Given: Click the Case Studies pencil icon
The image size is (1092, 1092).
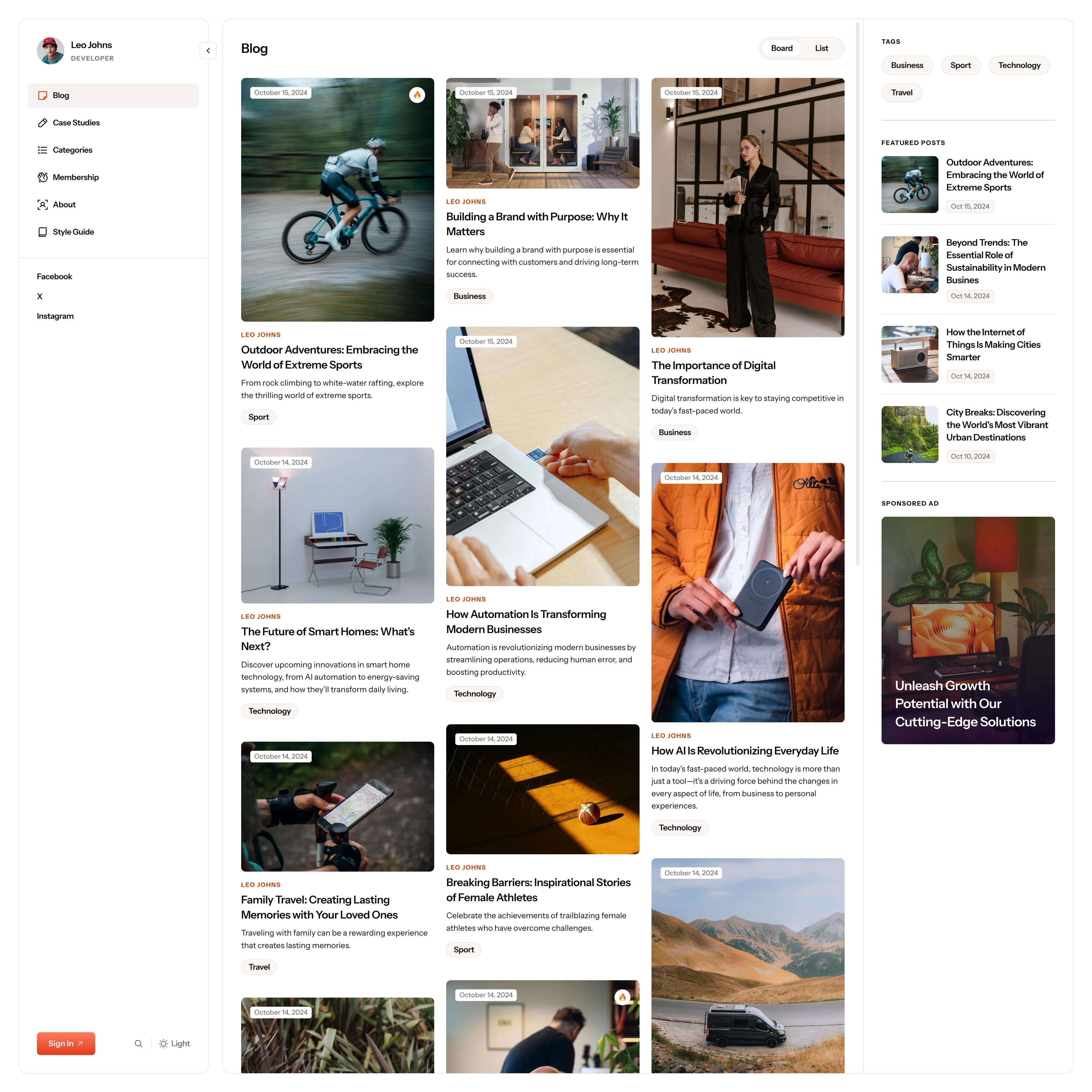Looking at the screenshot, I should 42,123.
